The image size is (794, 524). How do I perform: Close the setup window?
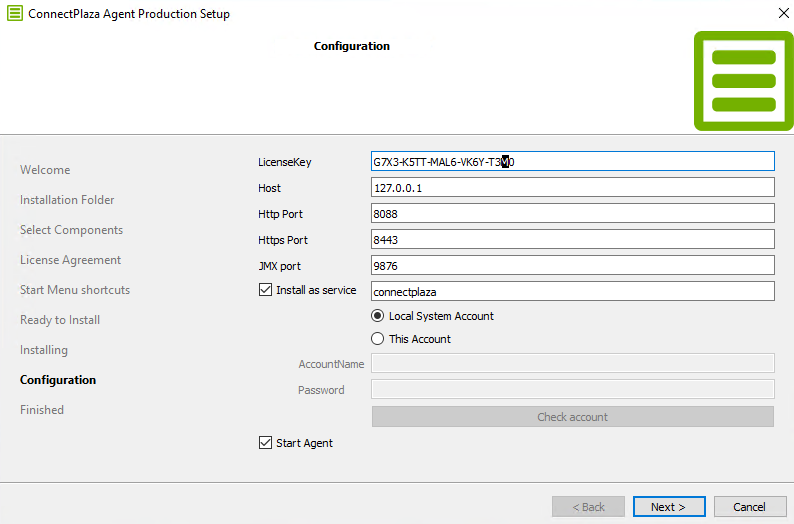point(783,13)
